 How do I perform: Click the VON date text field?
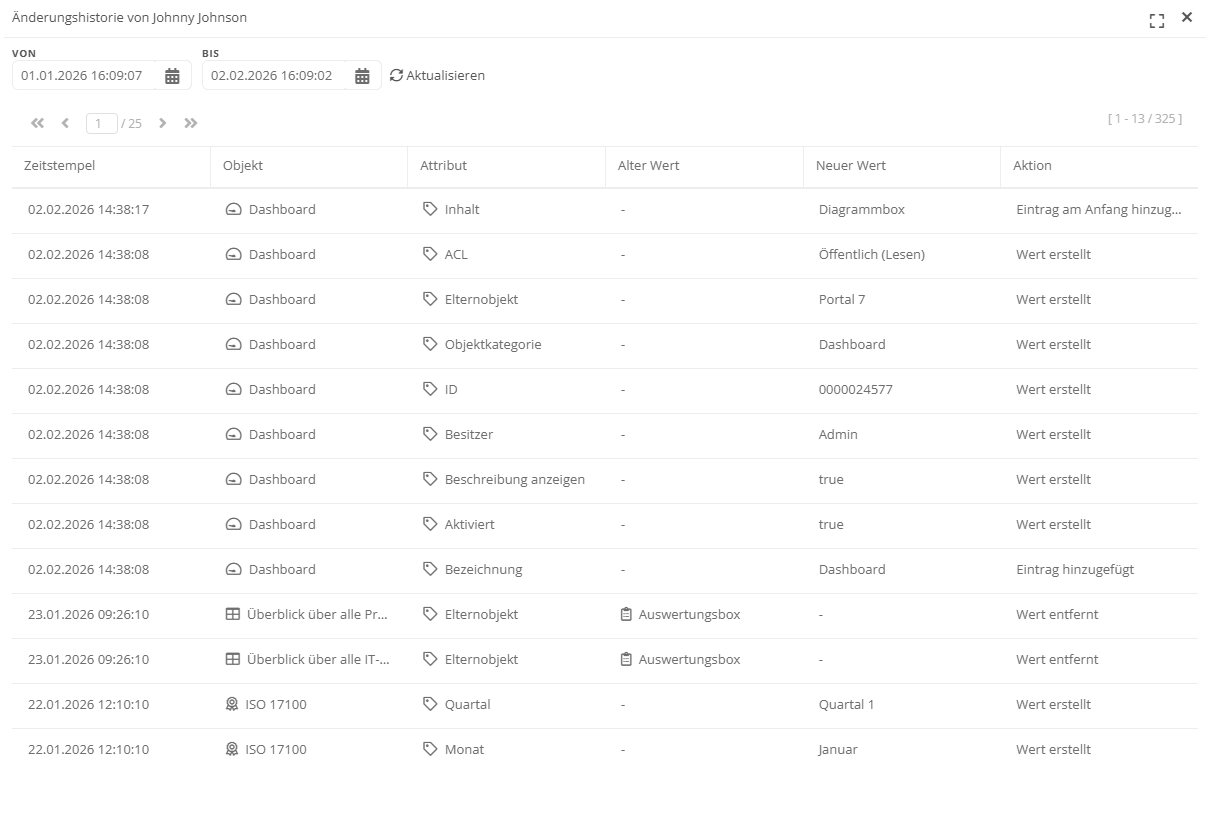coord(85,76)
